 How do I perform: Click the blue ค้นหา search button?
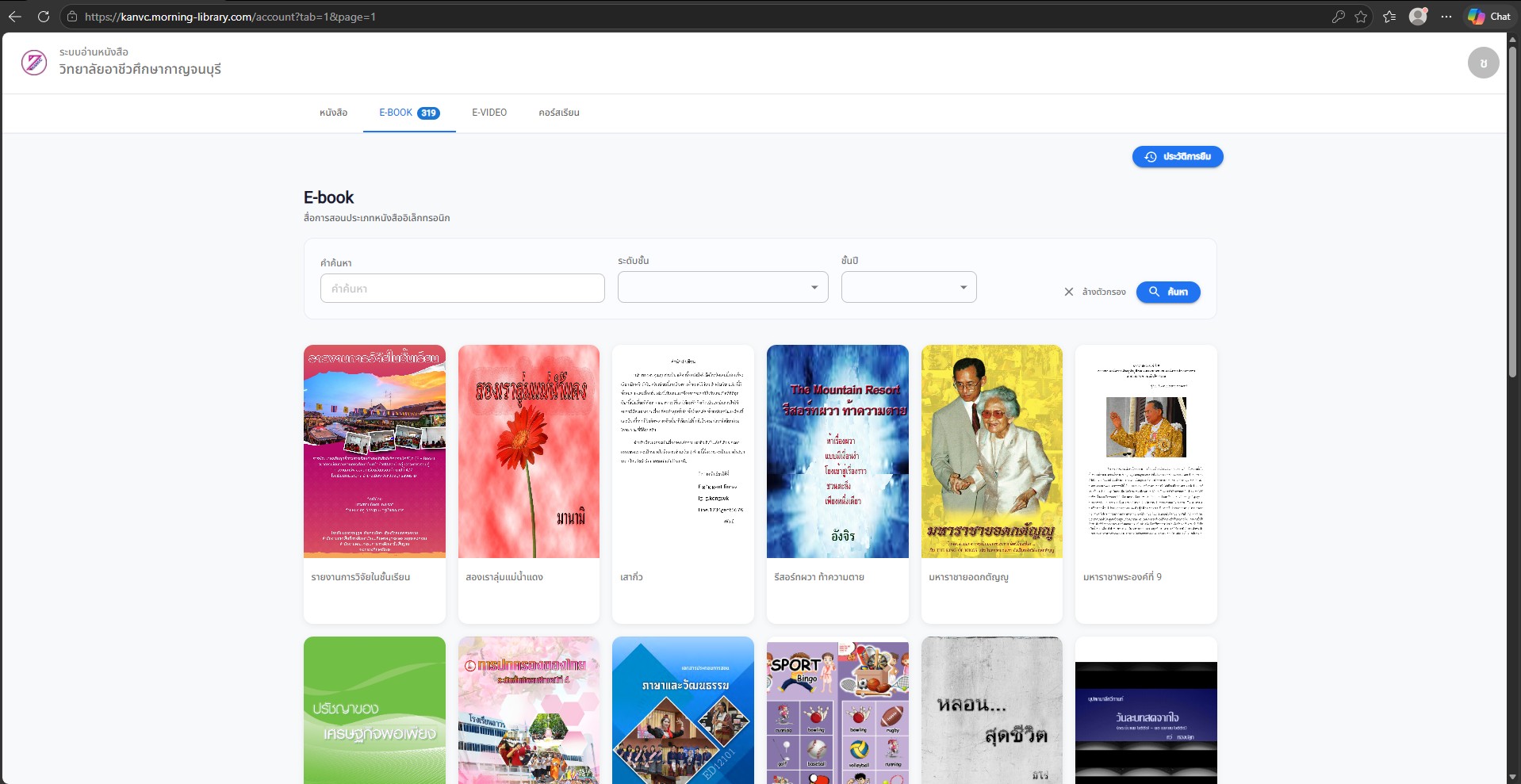click(1168, 292)
